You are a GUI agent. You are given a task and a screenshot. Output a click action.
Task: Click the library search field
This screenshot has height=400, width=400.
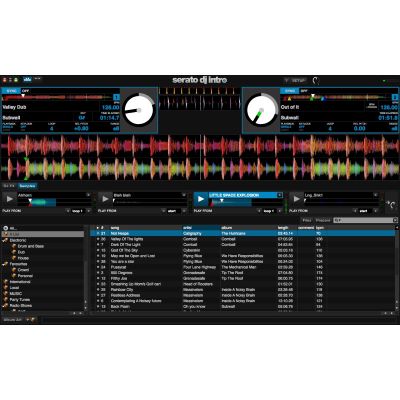(366, 220)
